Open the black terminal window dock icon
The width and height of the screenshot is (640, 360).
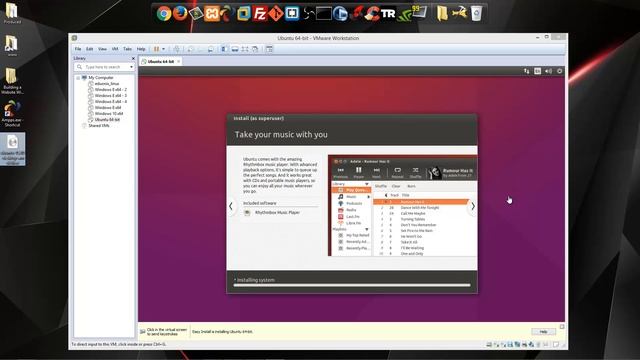click(324, 14)
